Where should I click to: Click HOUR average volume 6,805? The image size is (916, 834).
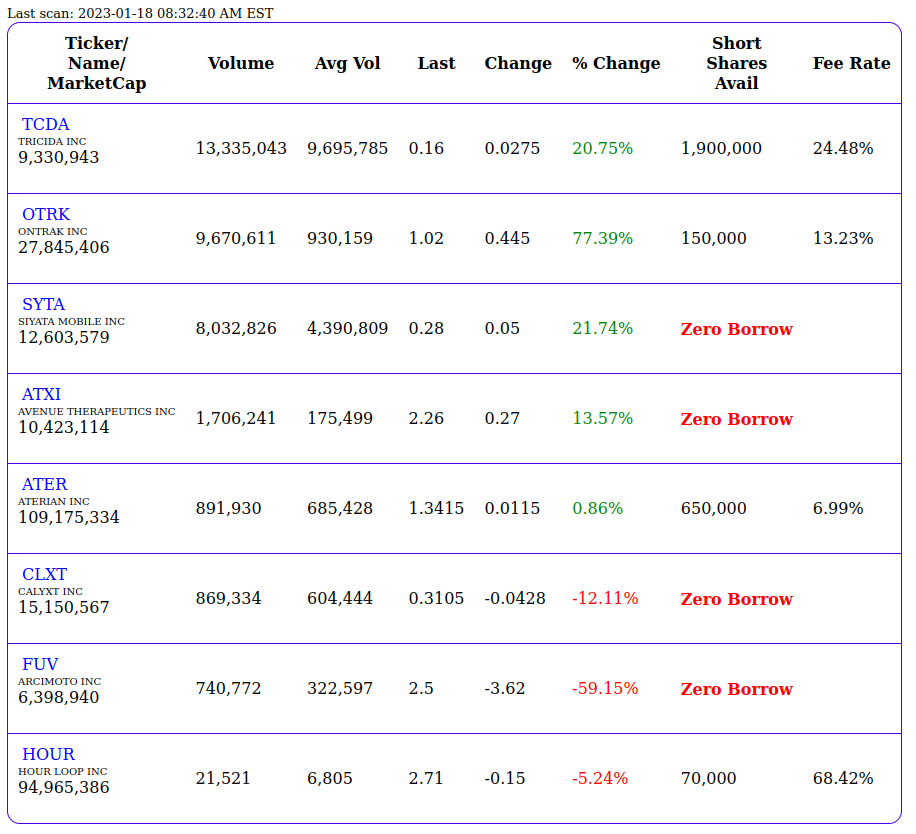pyautogui.click(x=330, y=778)
